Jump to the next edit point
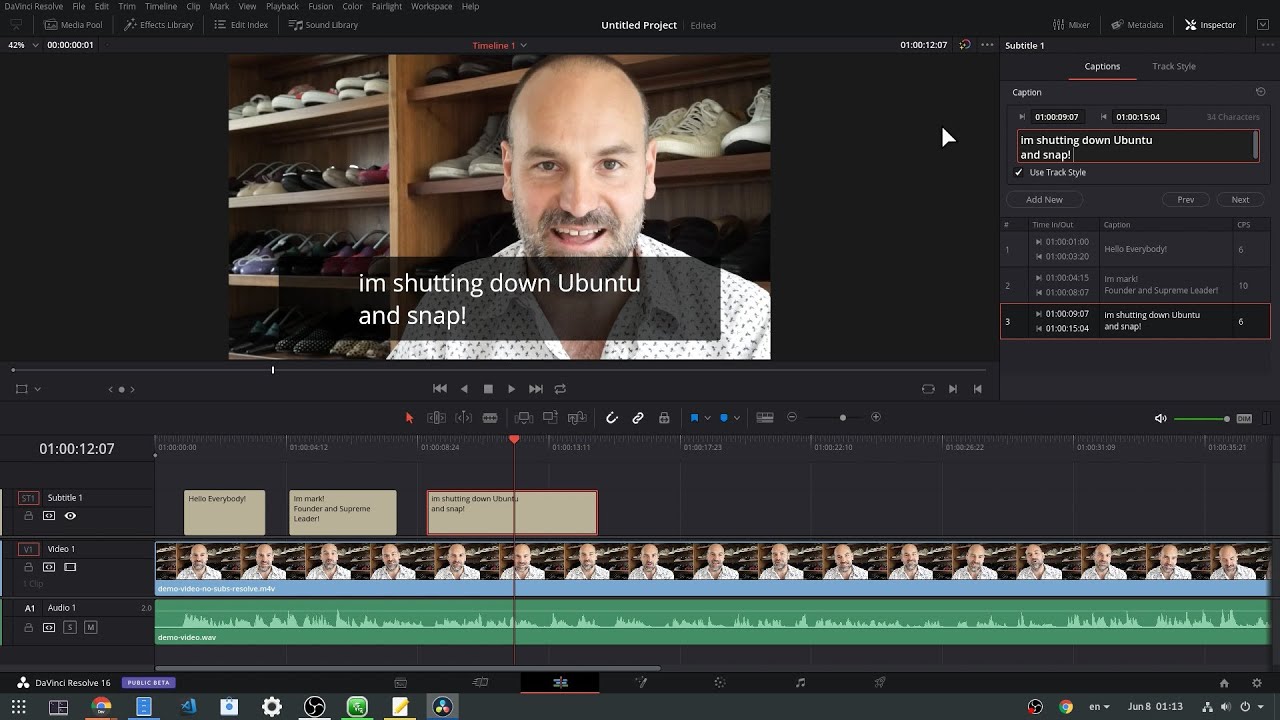Viewport: 1280px width, 720px height. [953, 389]
